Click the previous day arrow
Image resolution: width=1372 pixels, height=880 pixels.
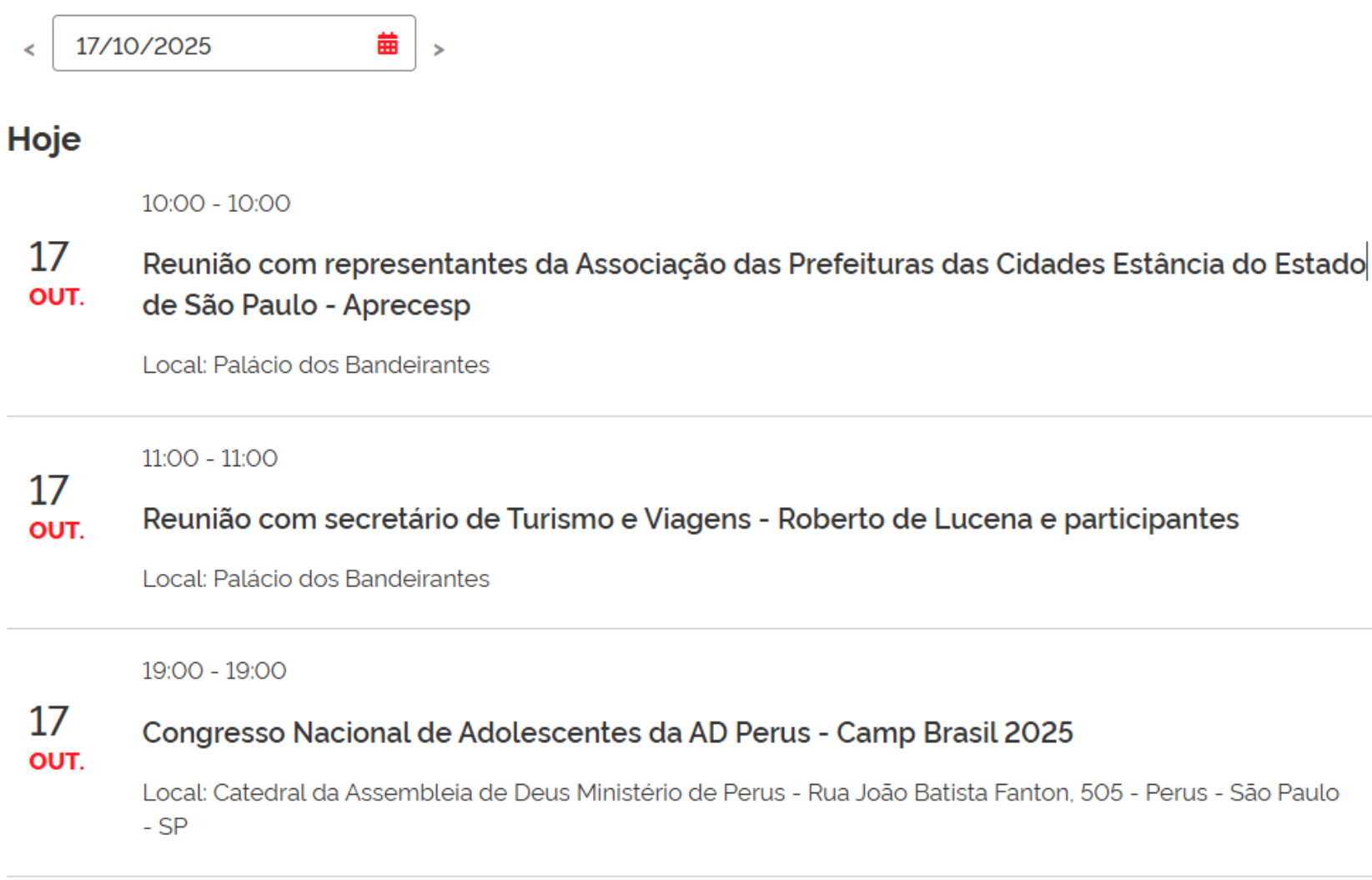pyautogui.click(x=29, y=50)
